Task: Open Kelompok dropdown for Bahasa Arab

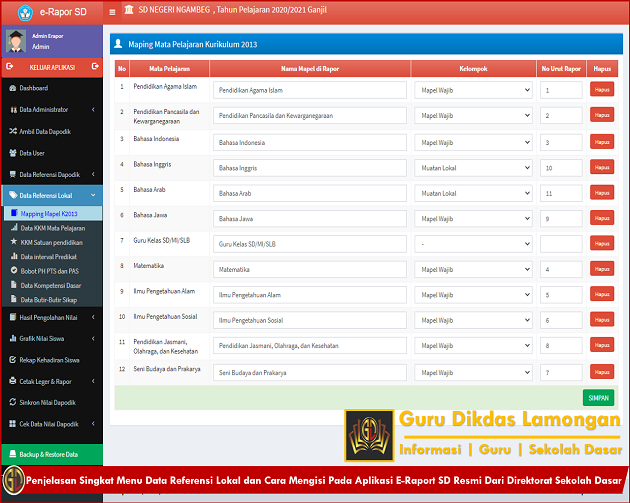Action: coord(473,193)
